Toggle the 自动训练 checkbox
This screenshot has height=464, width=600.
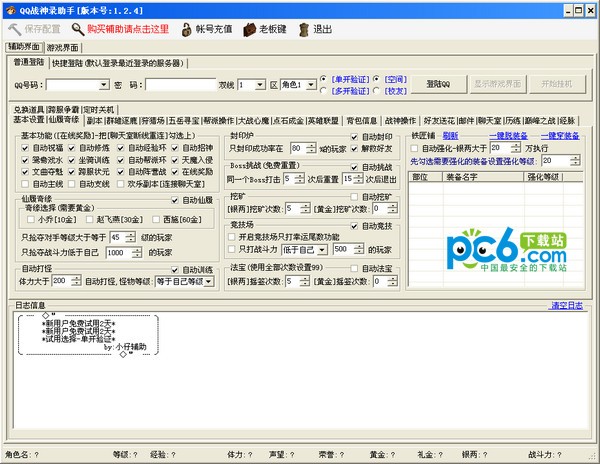(175, 270)
